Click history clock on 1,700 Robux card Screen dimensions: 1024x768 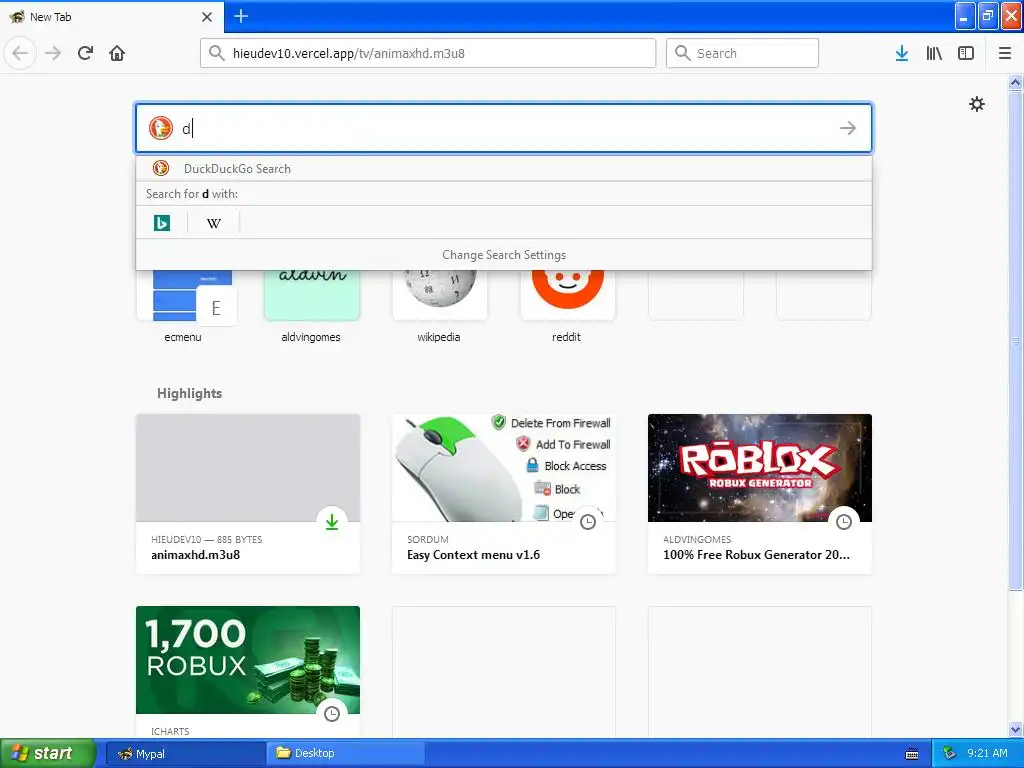332,714
